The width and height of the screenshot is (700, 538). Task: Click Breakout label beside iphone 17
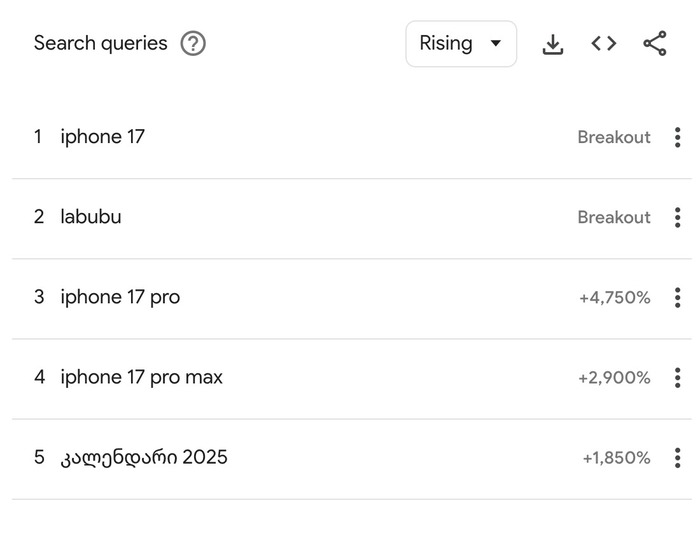[613, 138]
